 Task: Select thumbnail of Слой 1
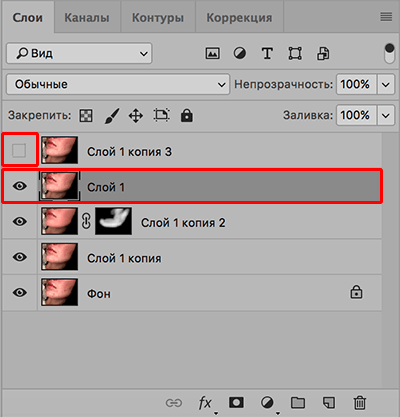60,186
